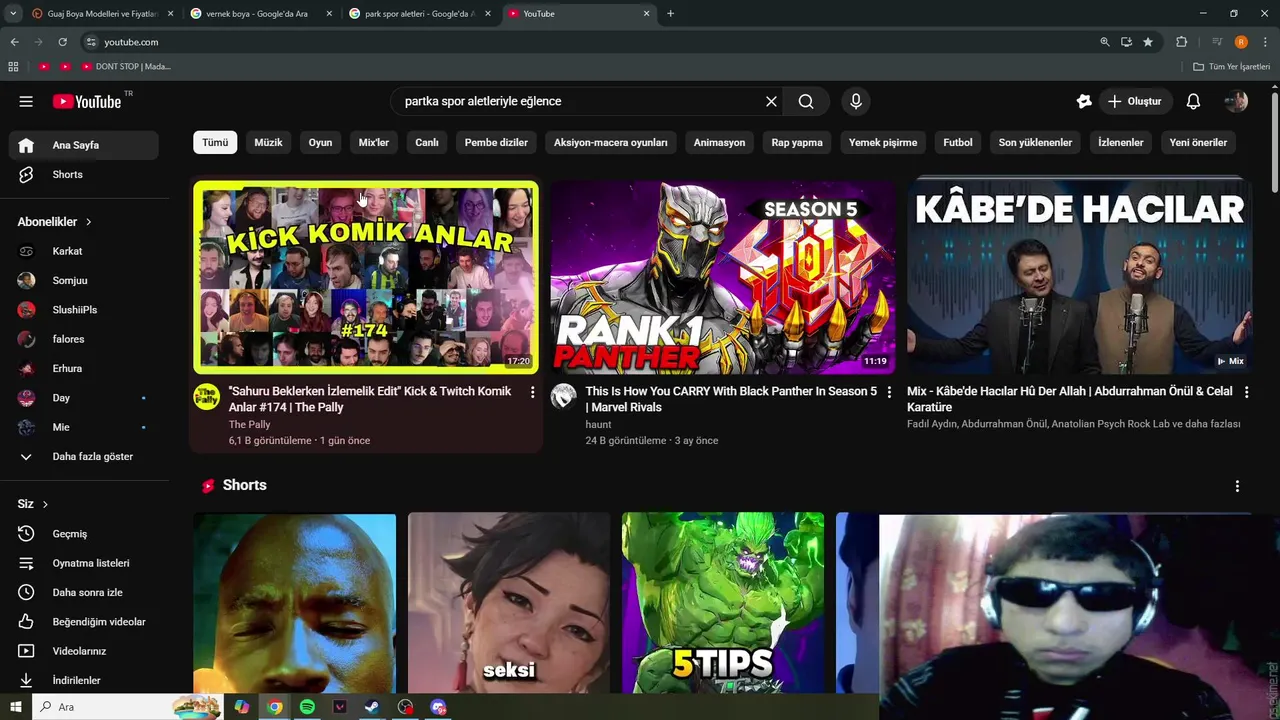This screenshot has width=1280, height=720.
Task: Open the Karkat subscription channel
Action: (x=84, y=251)
